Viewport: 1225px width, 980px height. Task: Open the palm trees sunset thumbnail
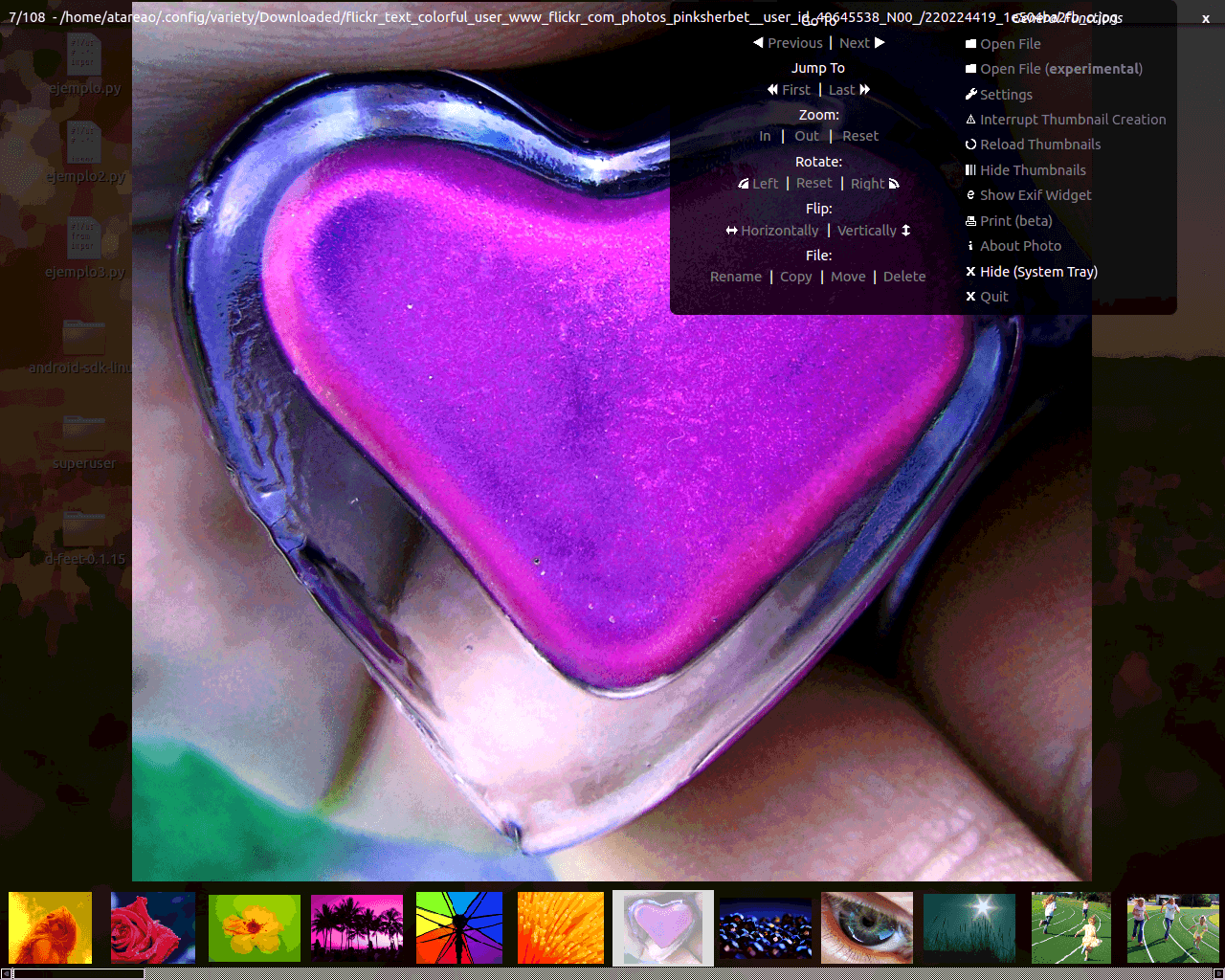pyautogui.click(x=357, y=928)
